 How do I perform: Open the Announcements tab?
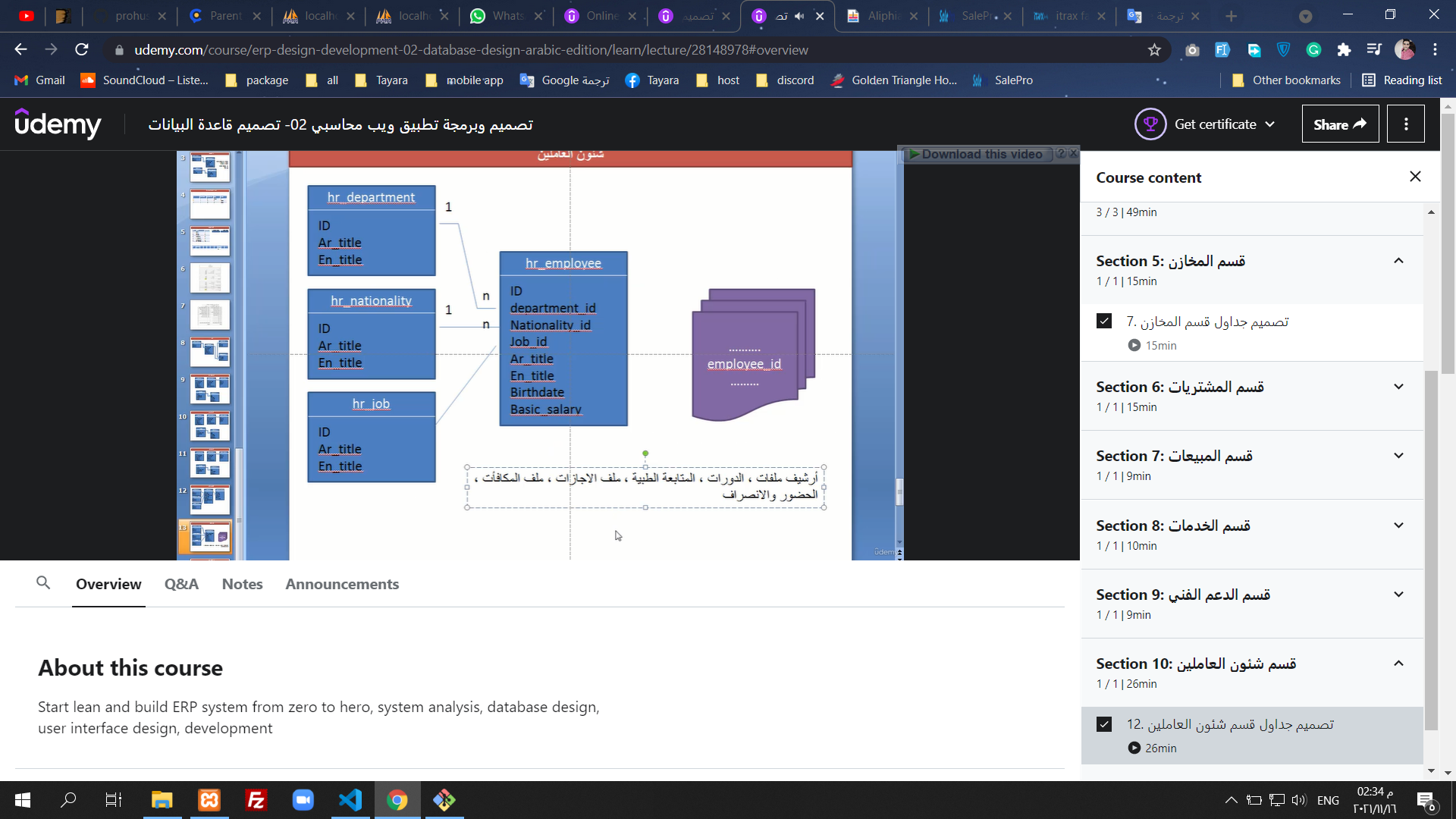click(342, 584)
